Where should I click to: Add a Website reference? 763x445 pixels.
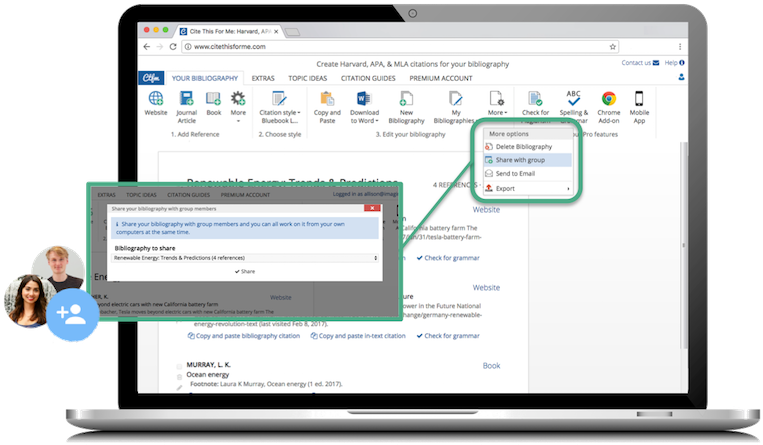click(x=155, y=103)
